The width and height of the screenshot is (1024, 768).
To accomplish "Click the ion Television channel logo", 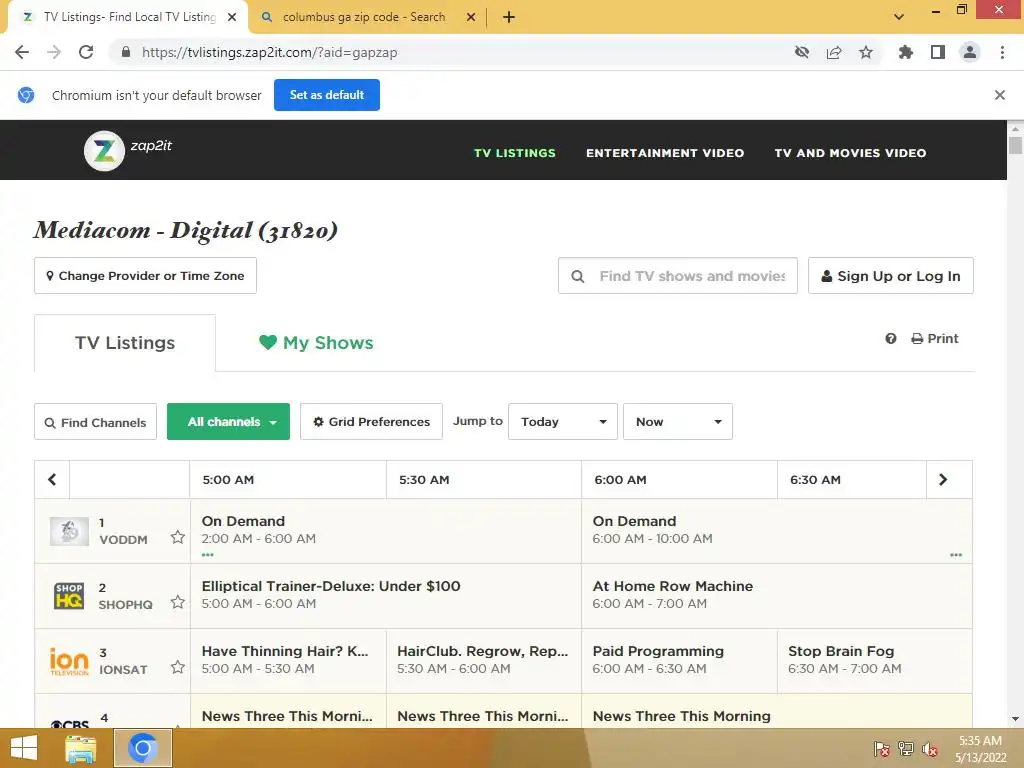I will [x=69, y=661].
